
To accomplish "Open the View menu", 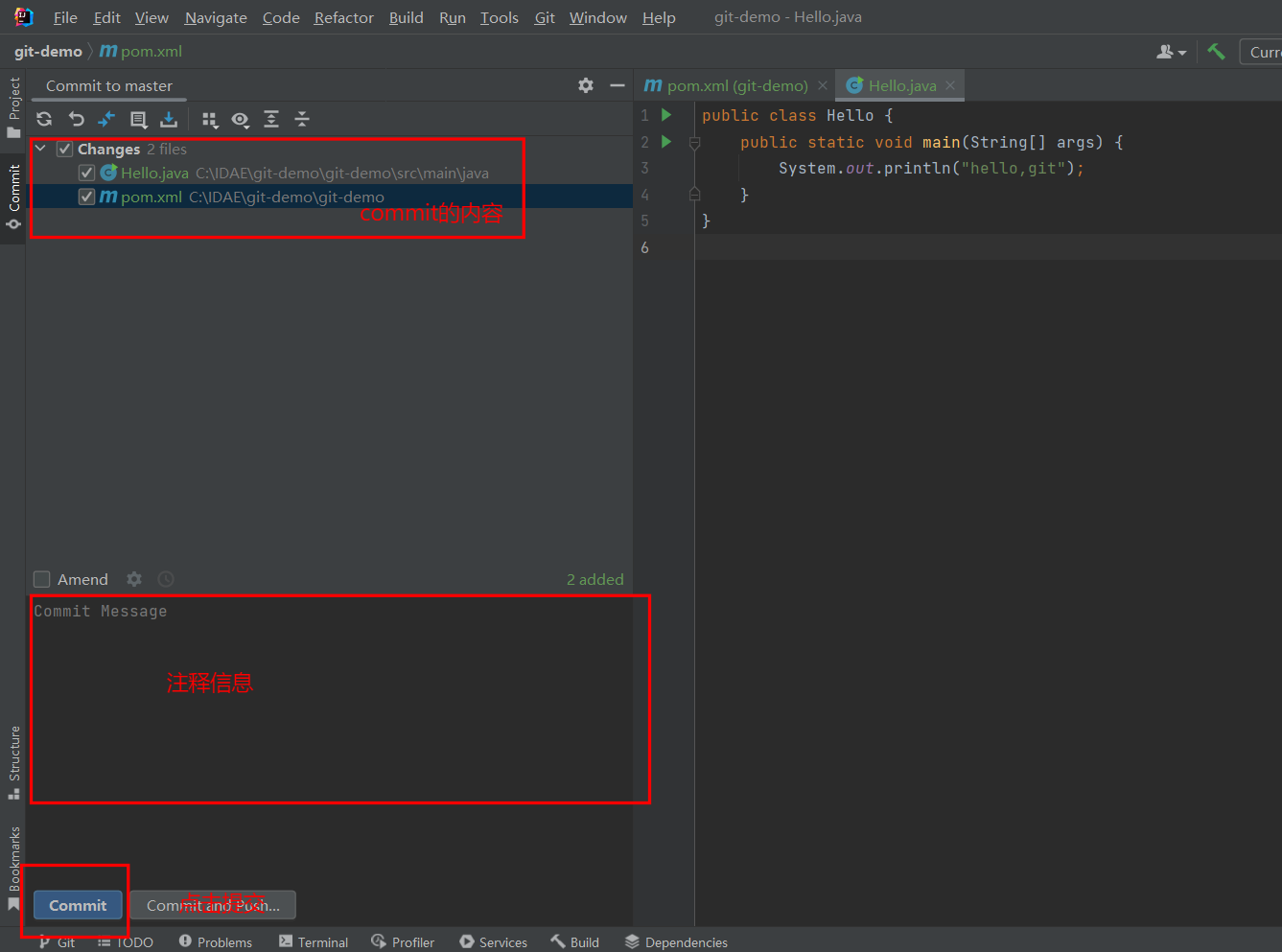I will 152,17.
